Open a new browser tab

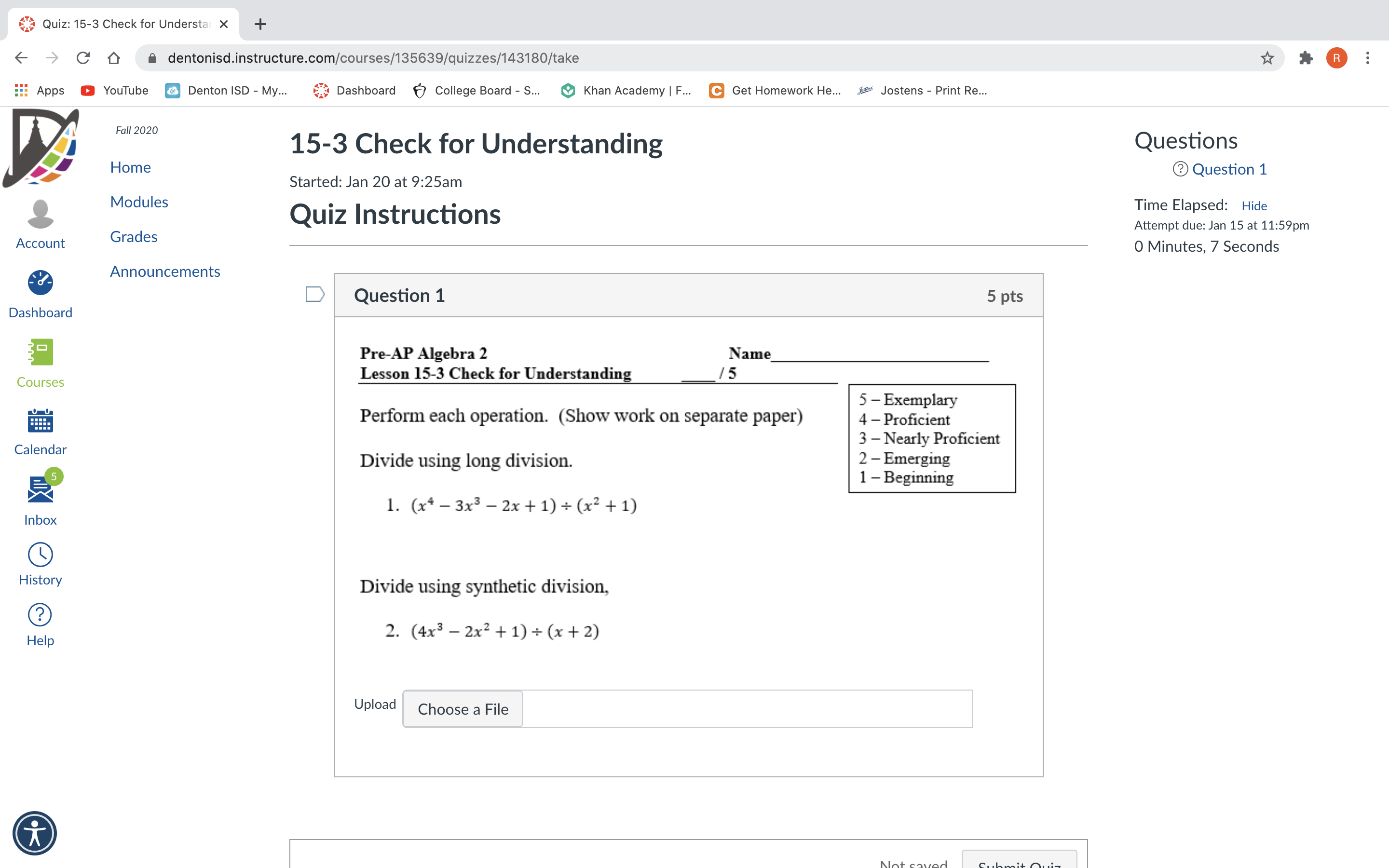(260, 24)
